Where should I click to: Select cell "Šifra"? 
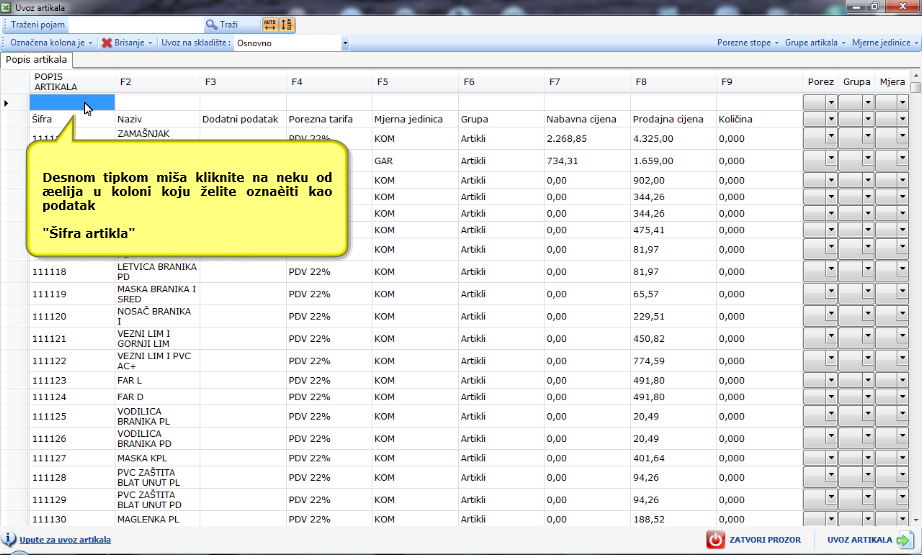(x=72, y=119)
